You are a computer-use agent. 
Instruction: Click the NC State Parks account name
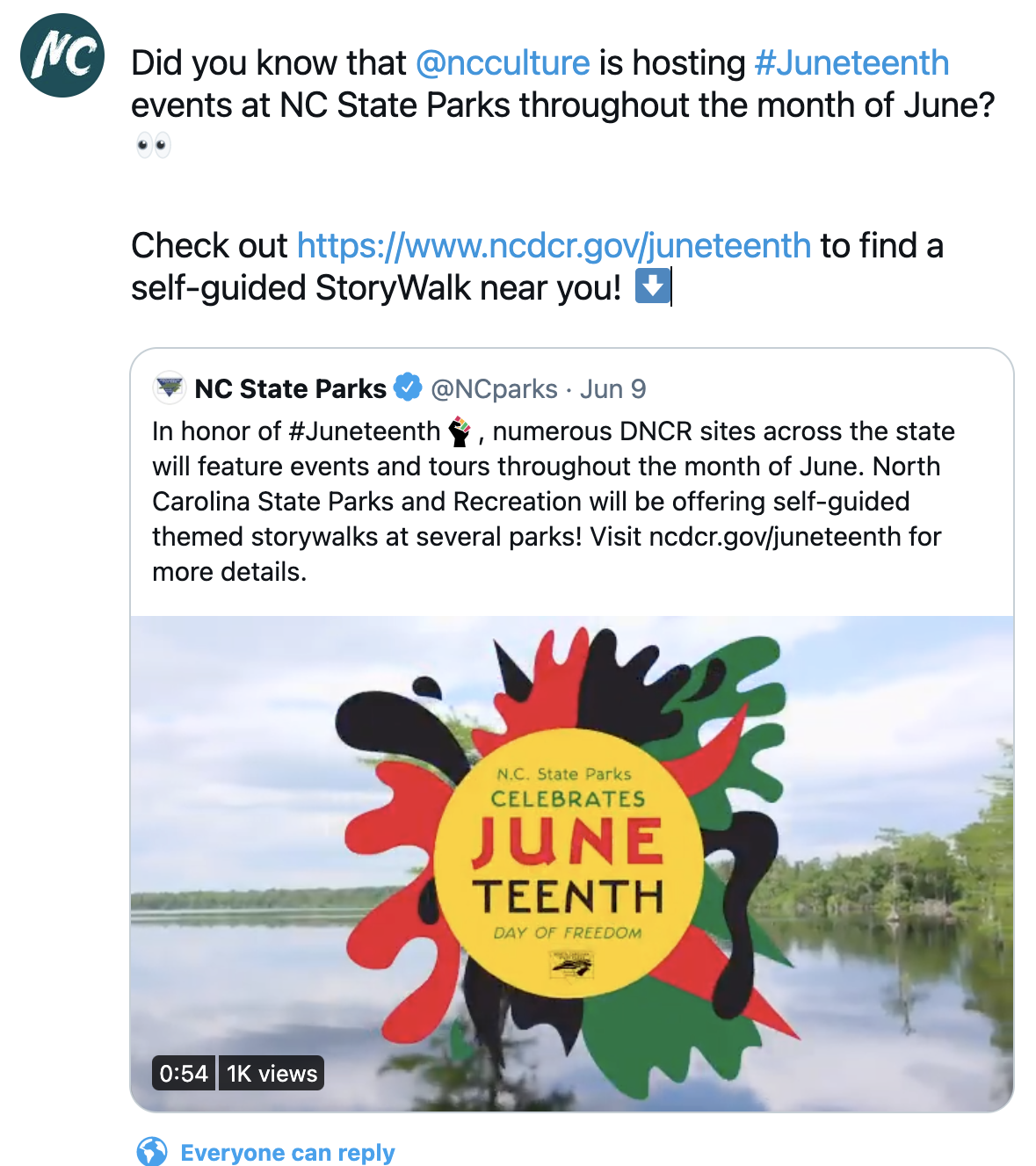pyautogui.click(x=290, y=388)
